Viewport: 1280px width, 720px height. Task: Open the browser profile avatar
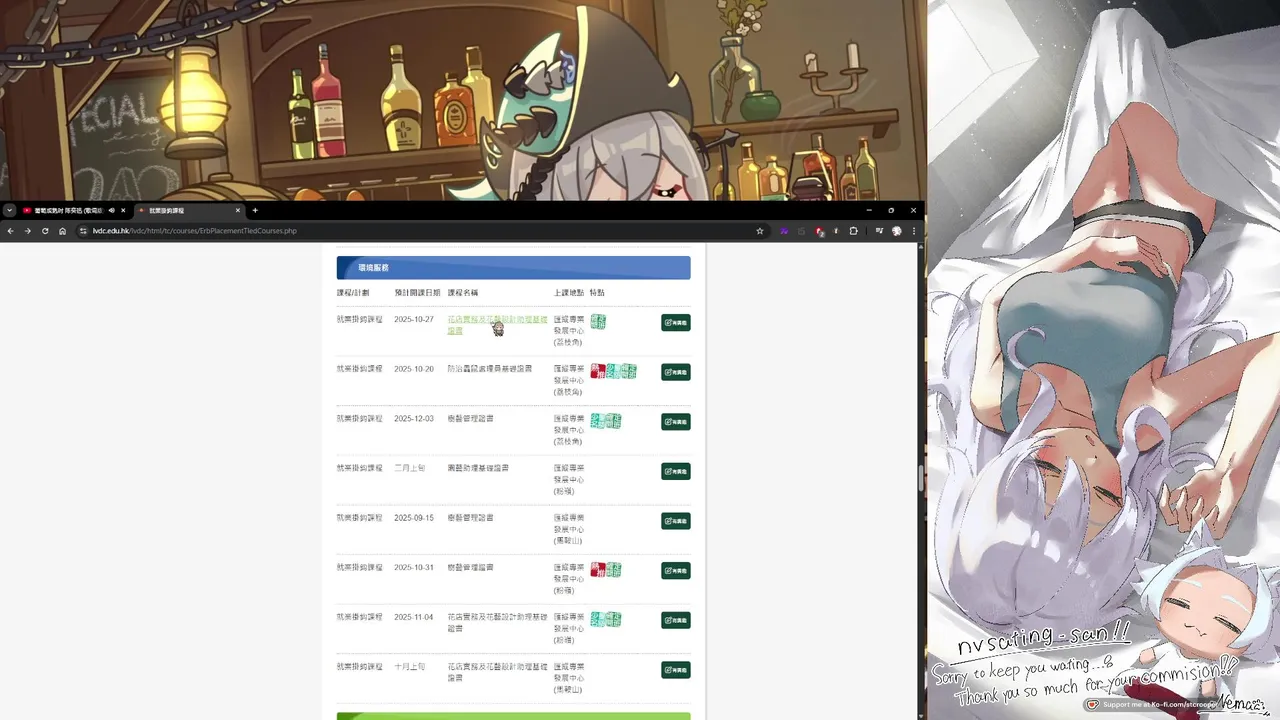pos(896,231)
